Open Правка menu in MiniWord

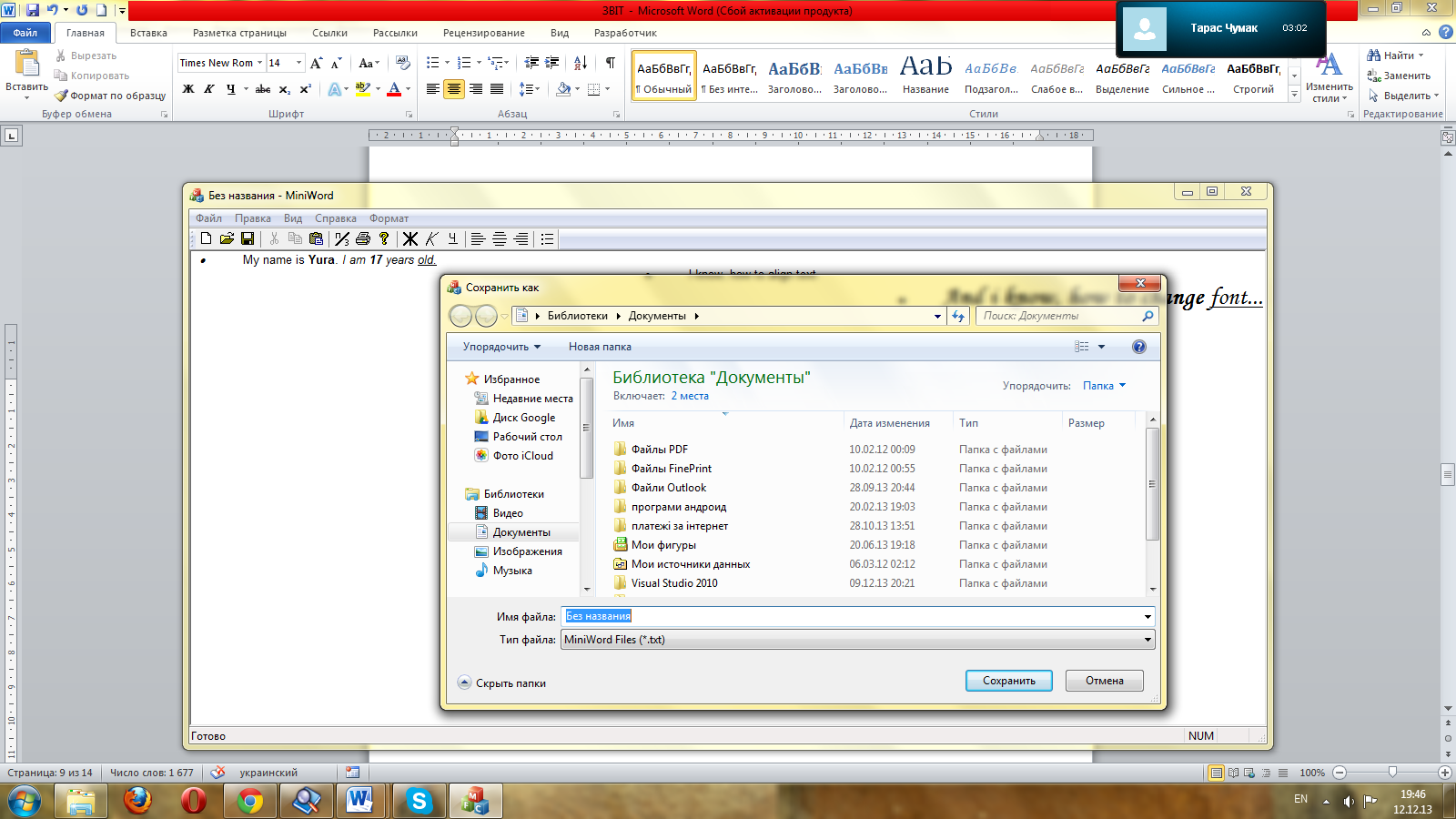click(253, 218)
